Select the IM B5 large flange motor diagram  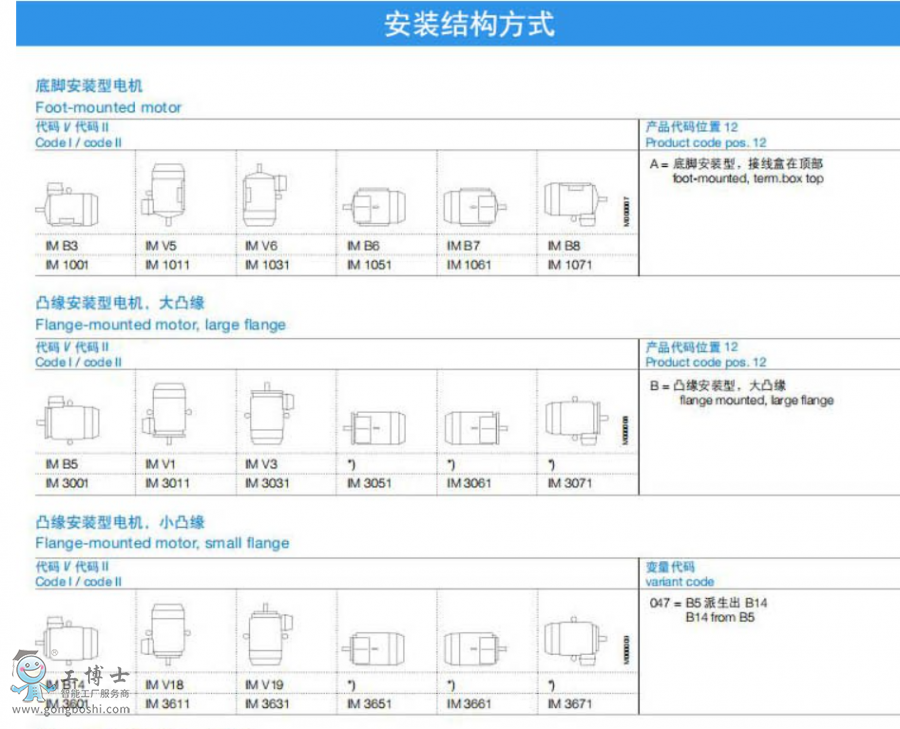click(x=69, y=418)
